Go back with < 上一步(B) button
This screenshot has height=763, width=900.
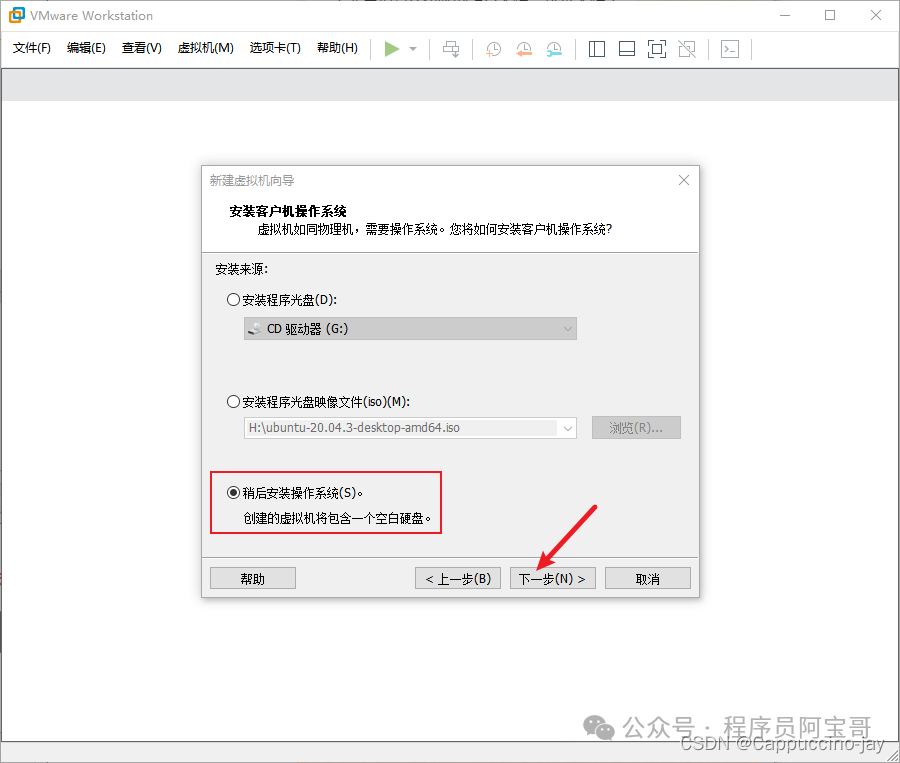(458, 579)
